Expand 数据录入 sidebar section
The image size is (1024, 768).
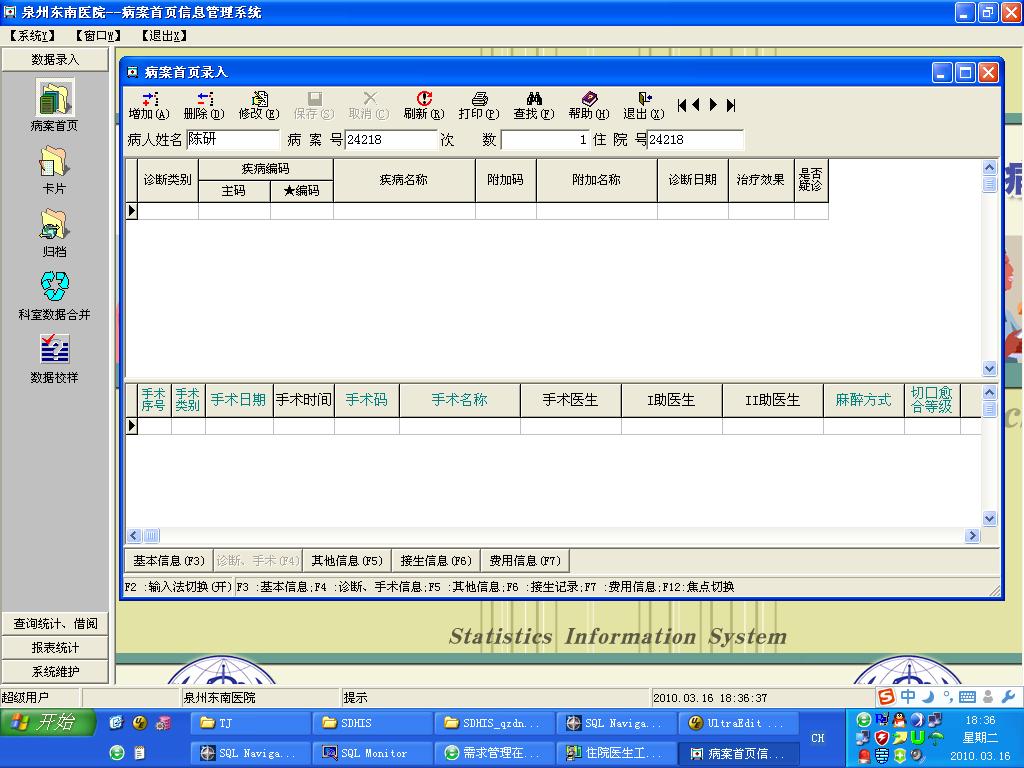(x=55, y=59)
